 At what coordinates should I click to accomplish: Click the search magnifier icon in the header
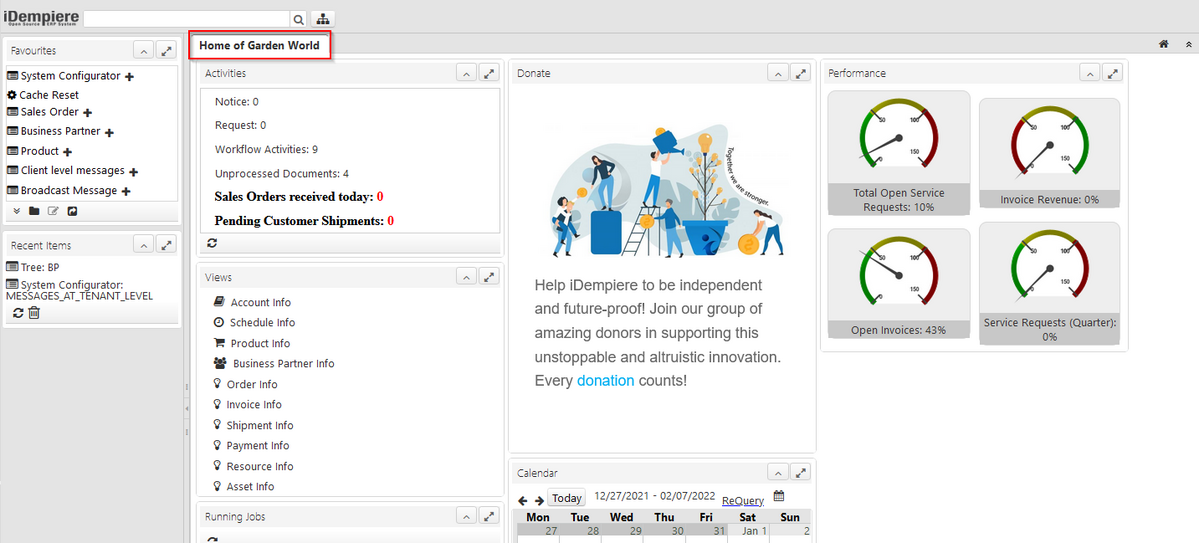[298, 19]
